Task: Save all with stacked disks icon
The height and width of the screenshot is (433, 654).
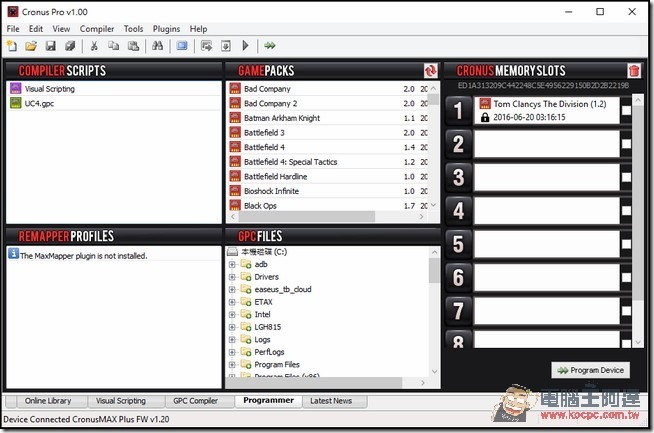Action: coord(70,45)
